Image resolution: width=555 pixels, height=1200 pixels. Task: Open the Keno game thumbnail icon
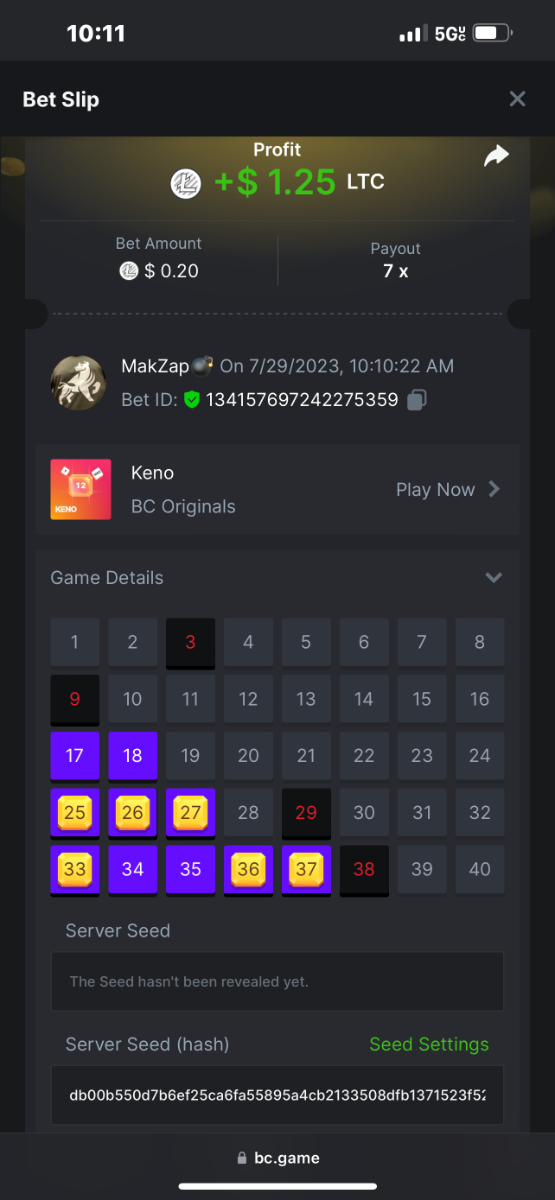81,490
